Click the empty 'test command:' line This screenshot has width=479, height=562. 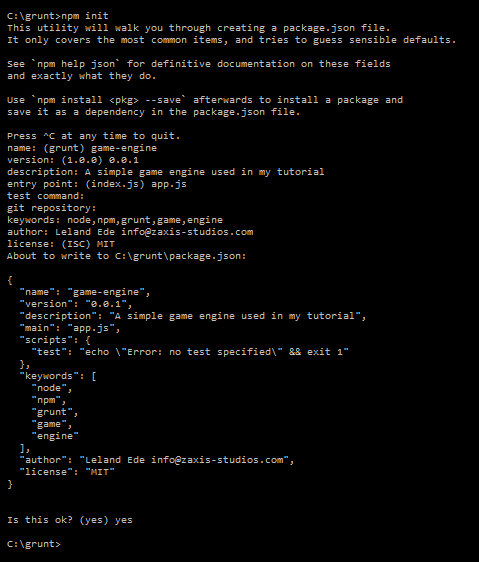[46, 196]
